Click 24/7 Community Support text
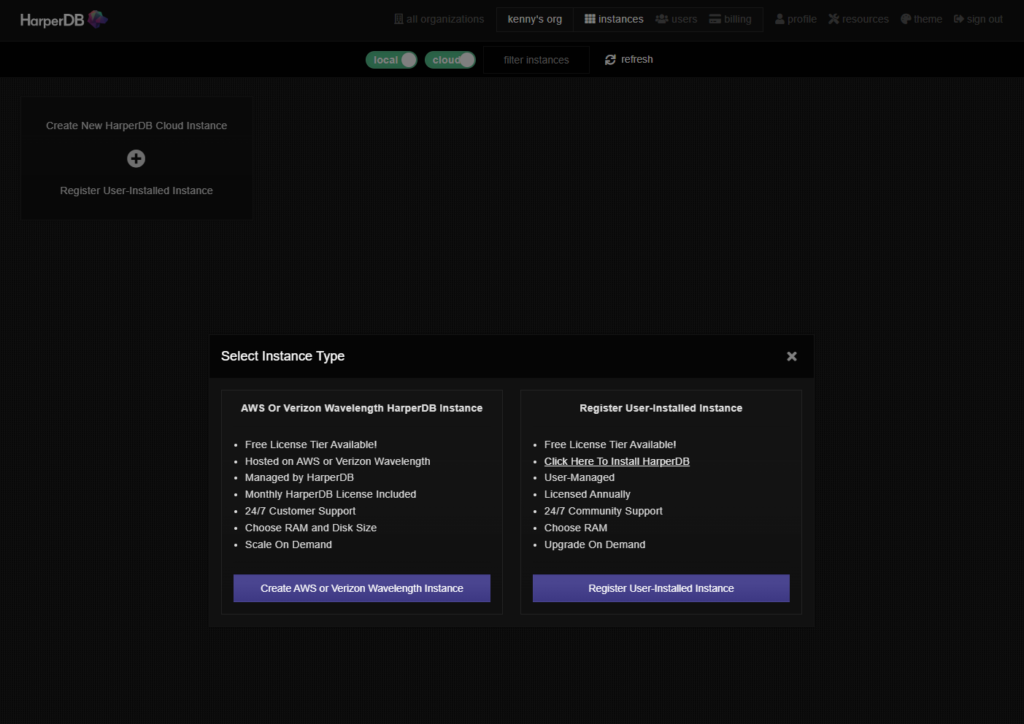The height and width of the screenshot is (724, 1024). (603, 511)
